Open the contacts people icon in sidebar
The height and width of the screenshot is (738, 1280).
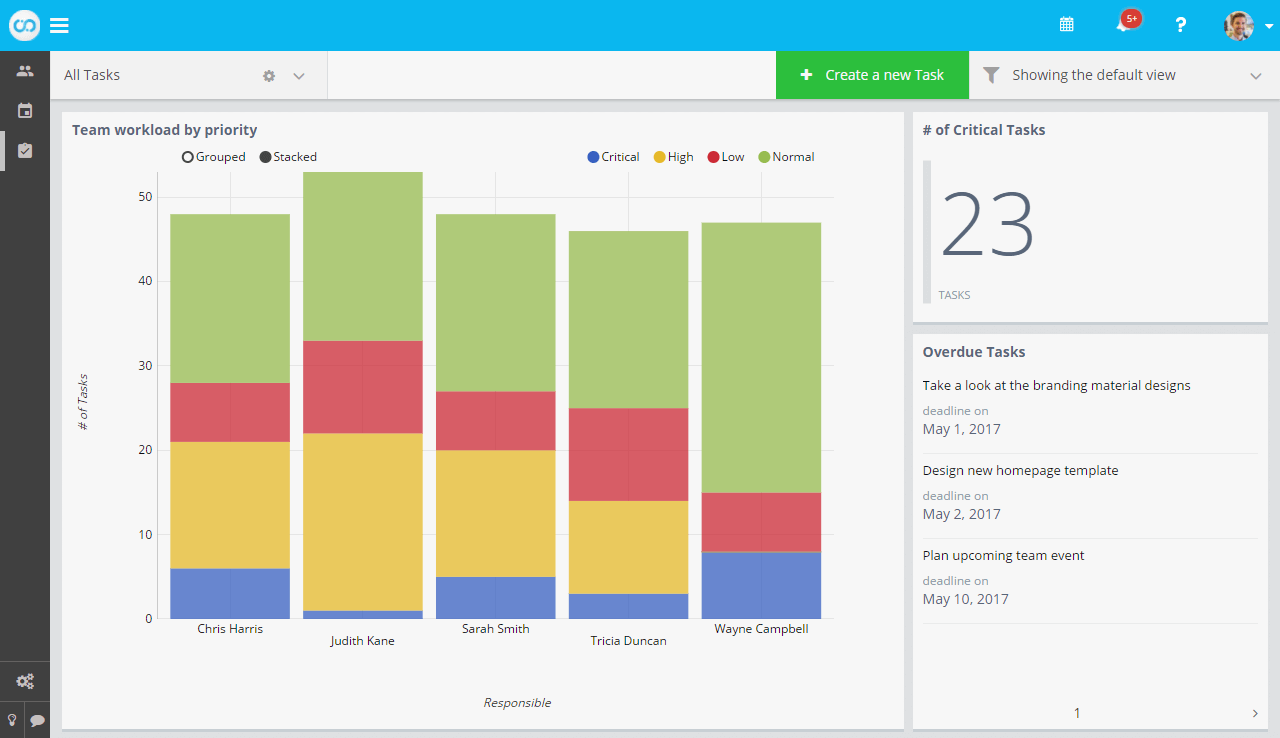coord(25,71)
